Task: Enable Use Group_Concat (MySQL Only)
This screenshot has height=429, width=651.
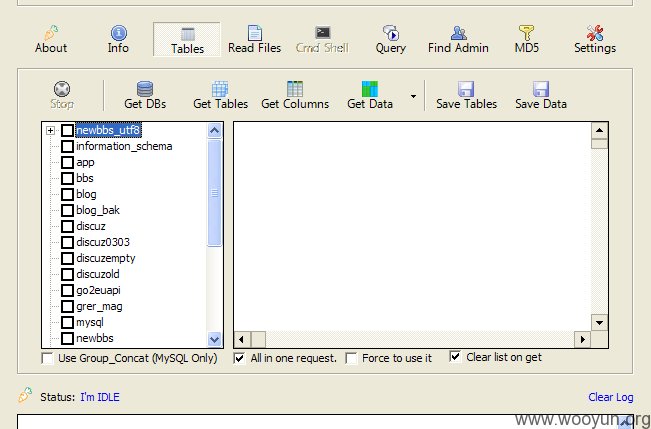Action: tap(48, 358)
